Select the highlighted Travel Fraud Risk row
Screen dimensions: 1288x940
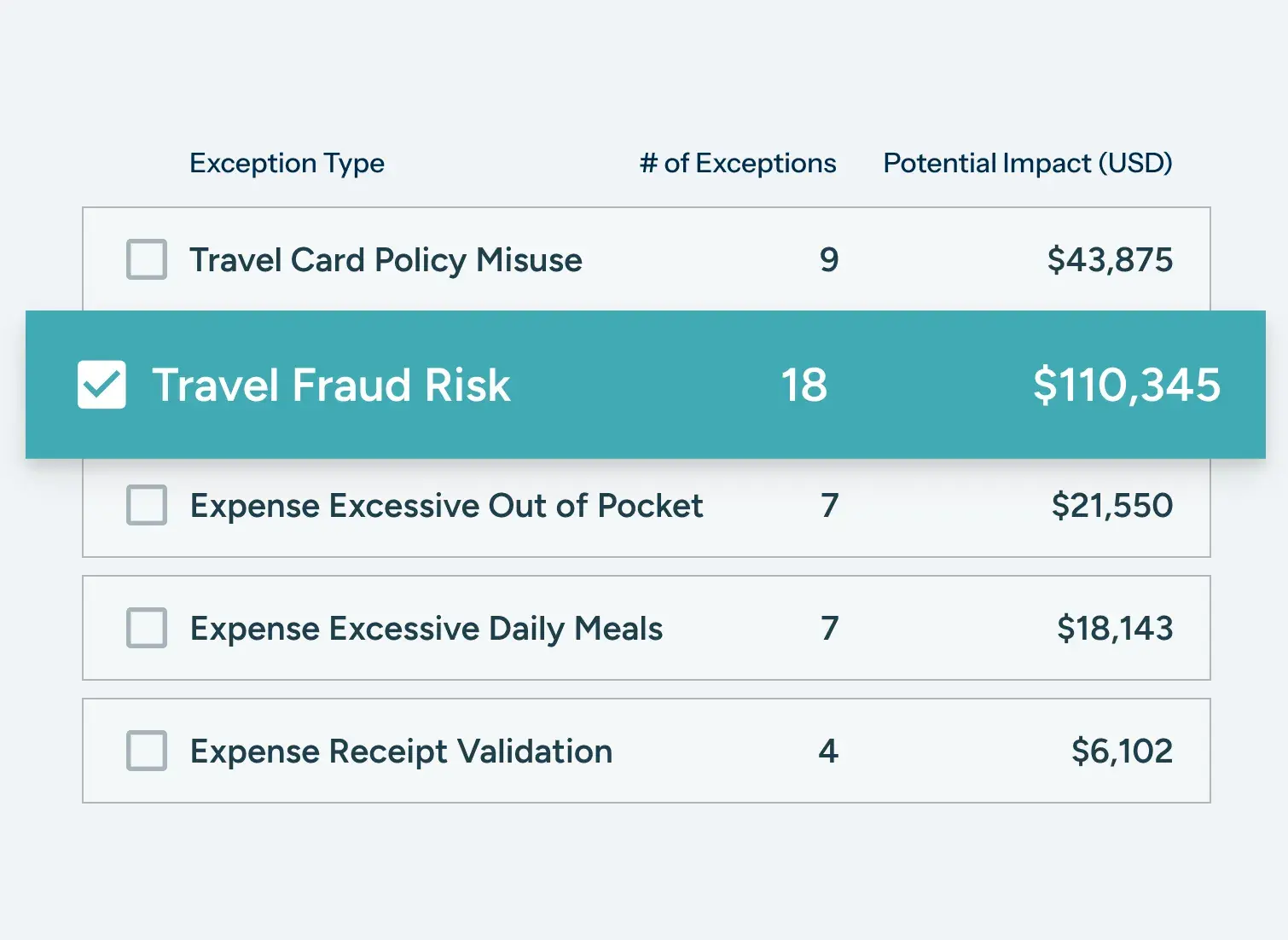597,385
